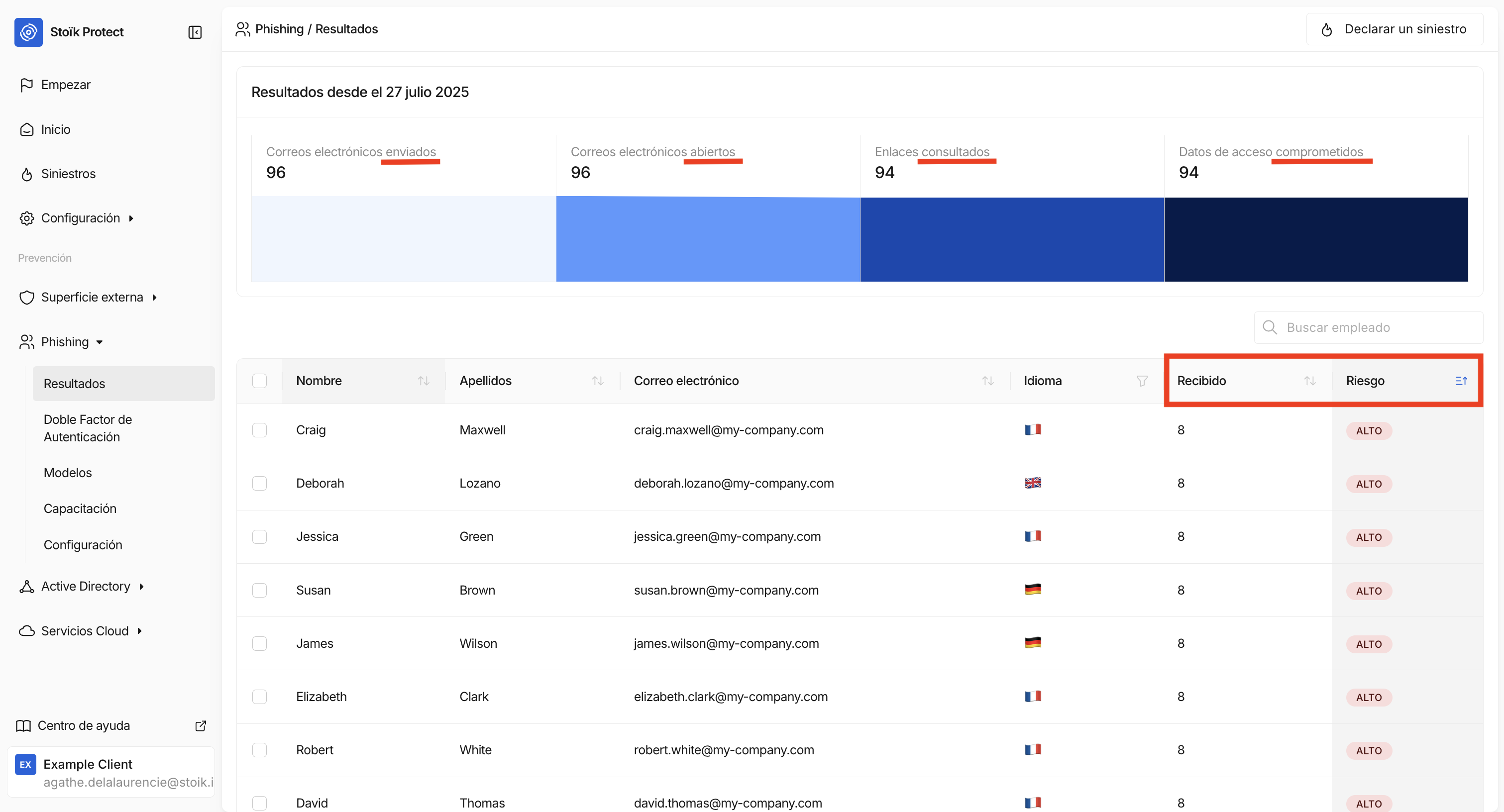1504x812 pixels.
Task: Click the navy bar for Datos de acceso comprometidos
Action: point(1316,239)
